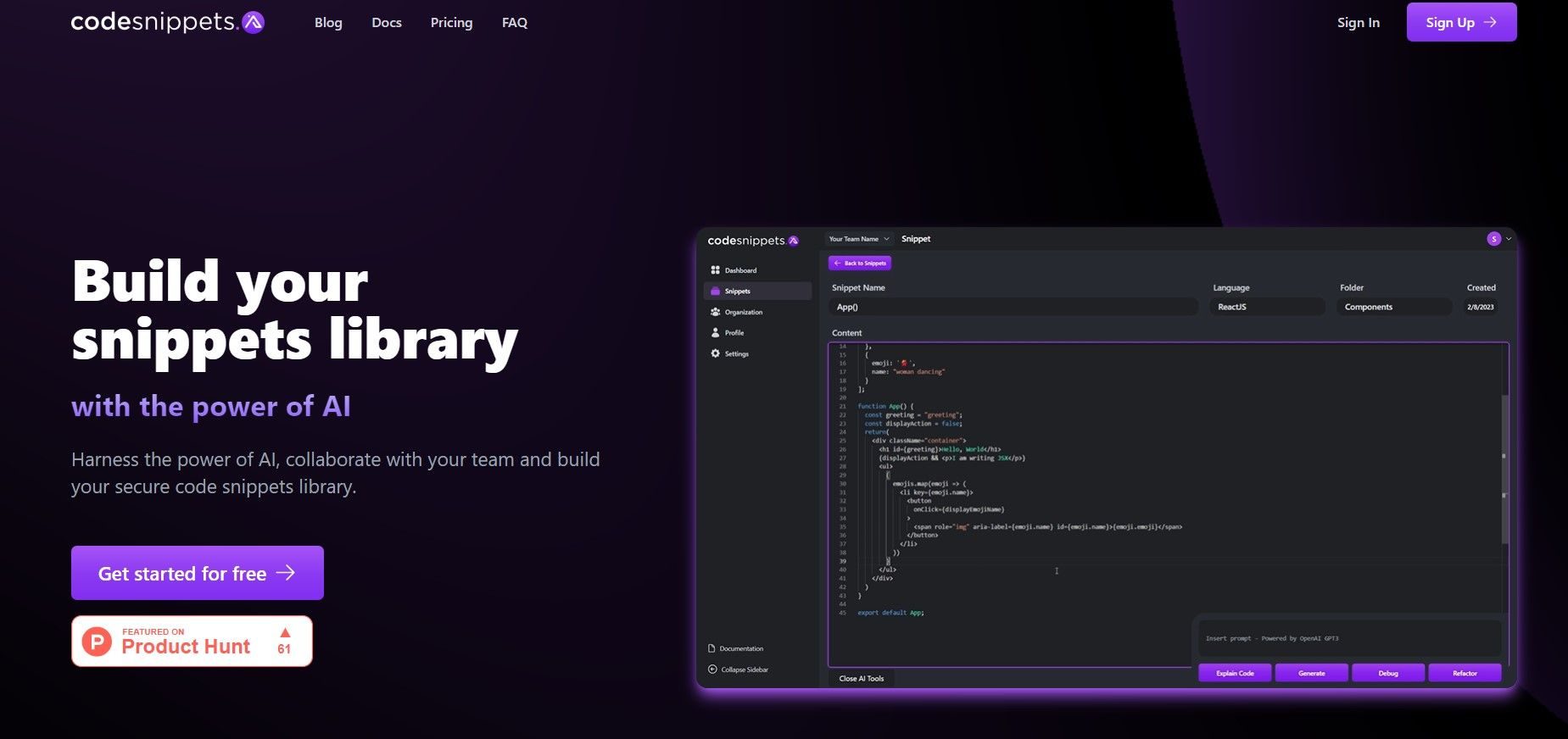Screen dimensions: 1568x739
Task: Go to the Pricing page
Action: coord(451,23)
